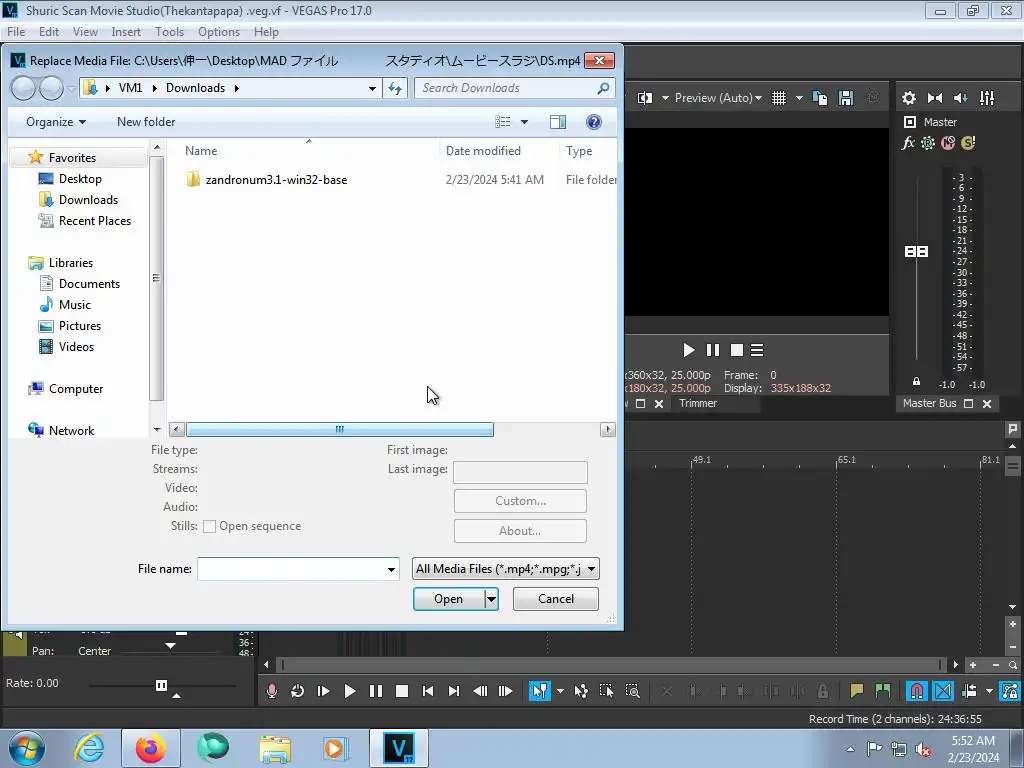Toggle the Master fader channel lock
Screen dimensions: 1024x768
[x=916, y=381]
